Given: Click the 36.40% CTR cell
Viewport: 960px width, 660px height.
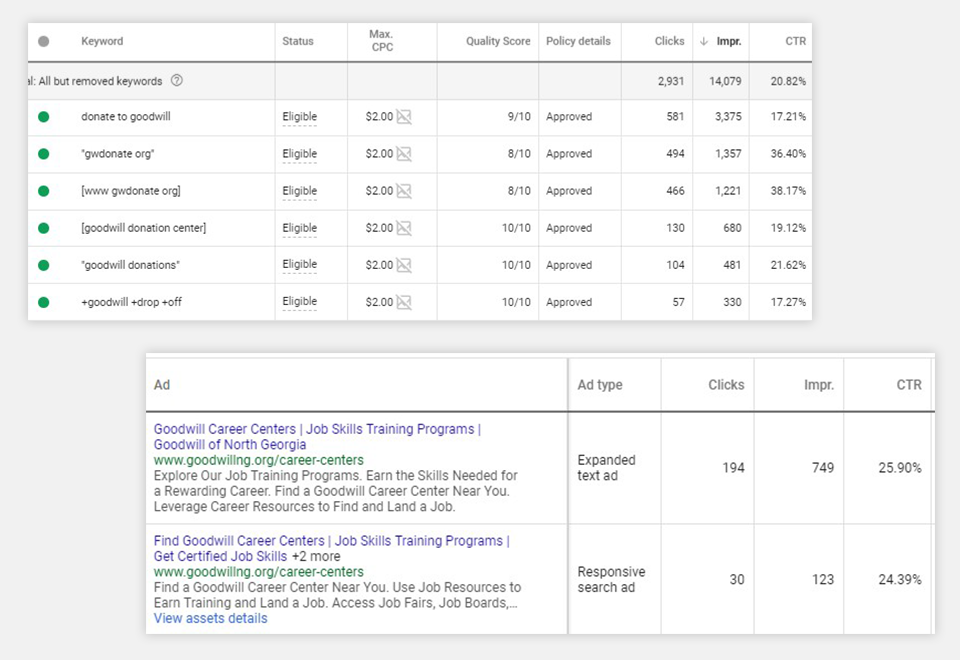Looking at the screenshot, I should (x=788, y=154).
